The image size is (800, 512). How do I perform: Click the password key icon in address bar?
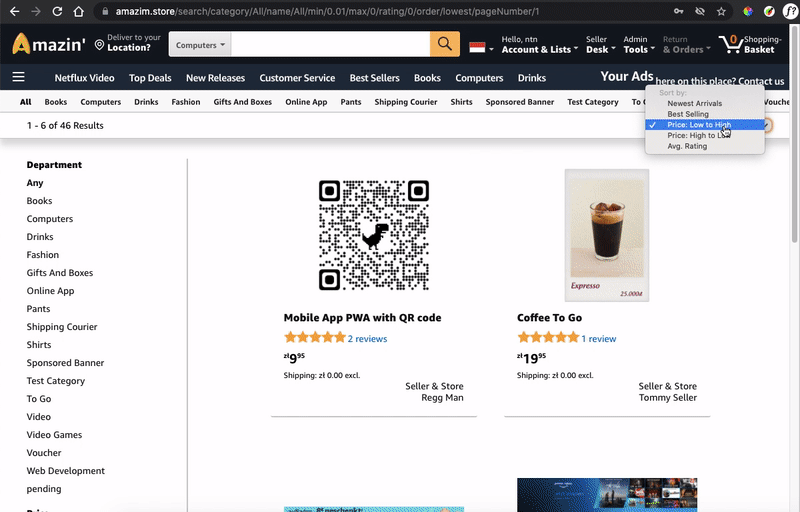click(679, 11)
